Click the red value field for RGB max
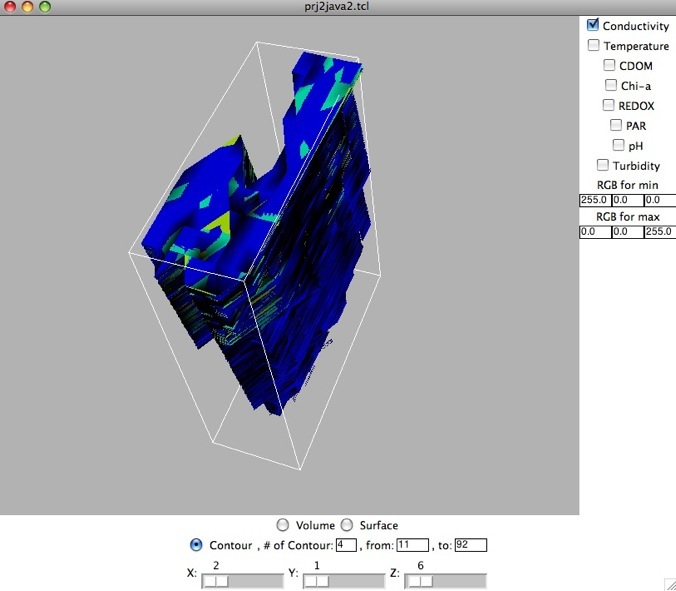Viewport: 676px width, 591px height. pyautogui.click(x=595, y=232)
